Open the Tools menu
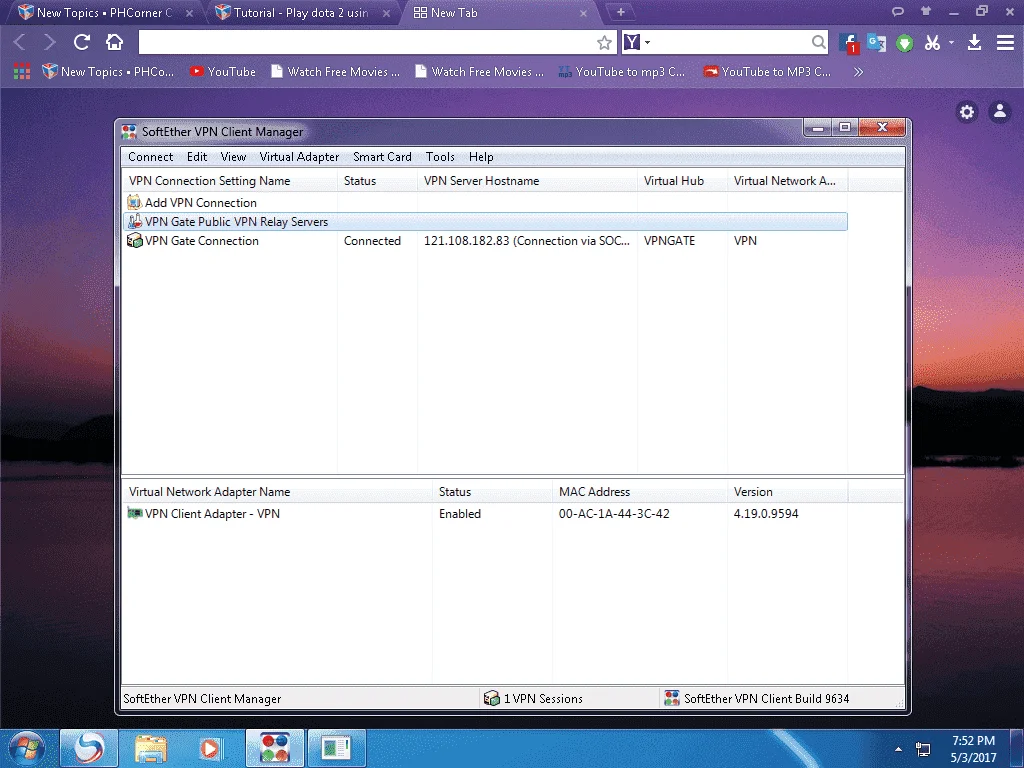This screenshot has width=1024, height=768. 440,157
